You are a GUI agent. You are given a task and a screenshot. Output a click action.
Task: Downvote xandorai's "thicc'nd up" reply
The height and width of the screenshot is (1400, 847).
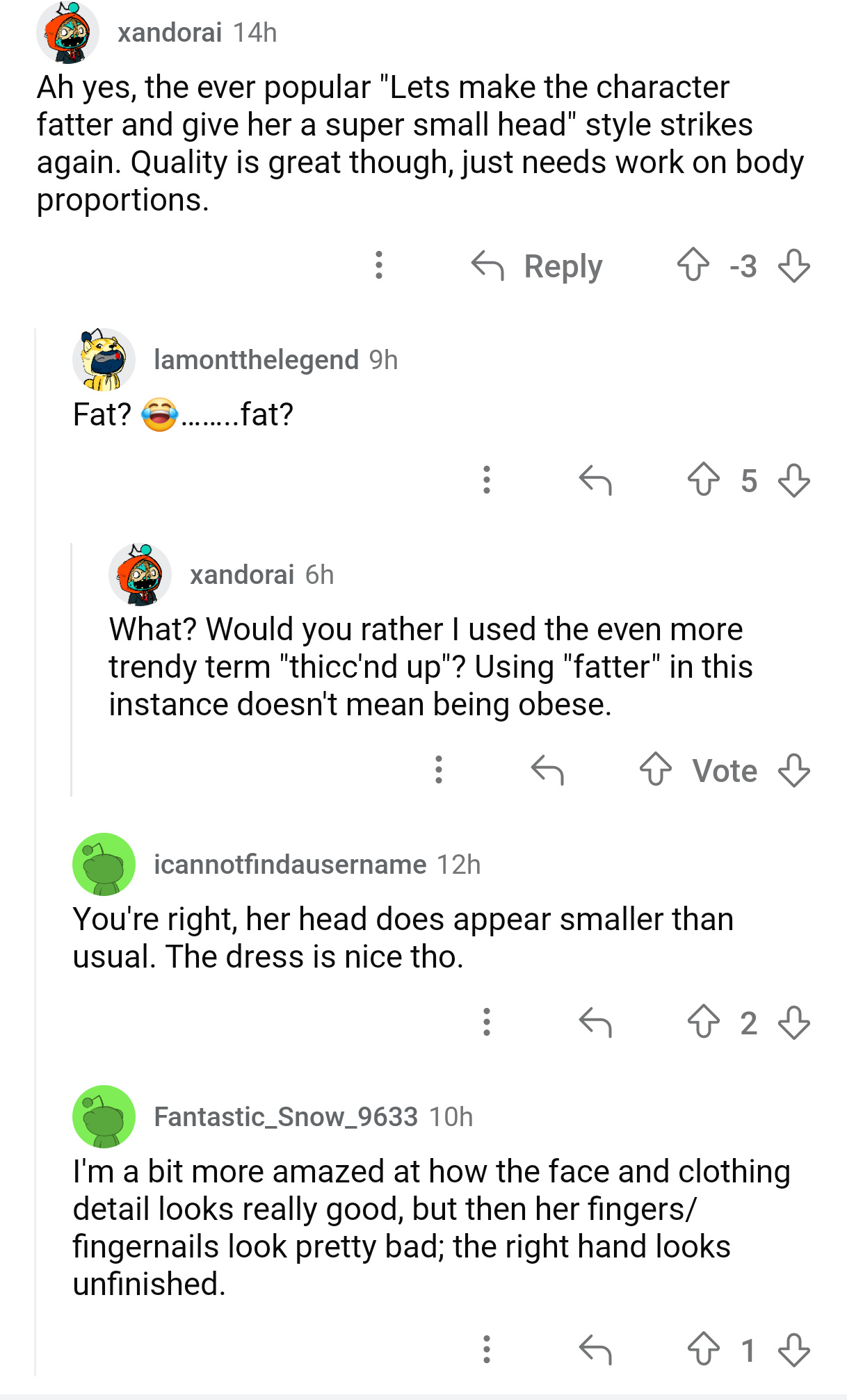pos(793,770)
